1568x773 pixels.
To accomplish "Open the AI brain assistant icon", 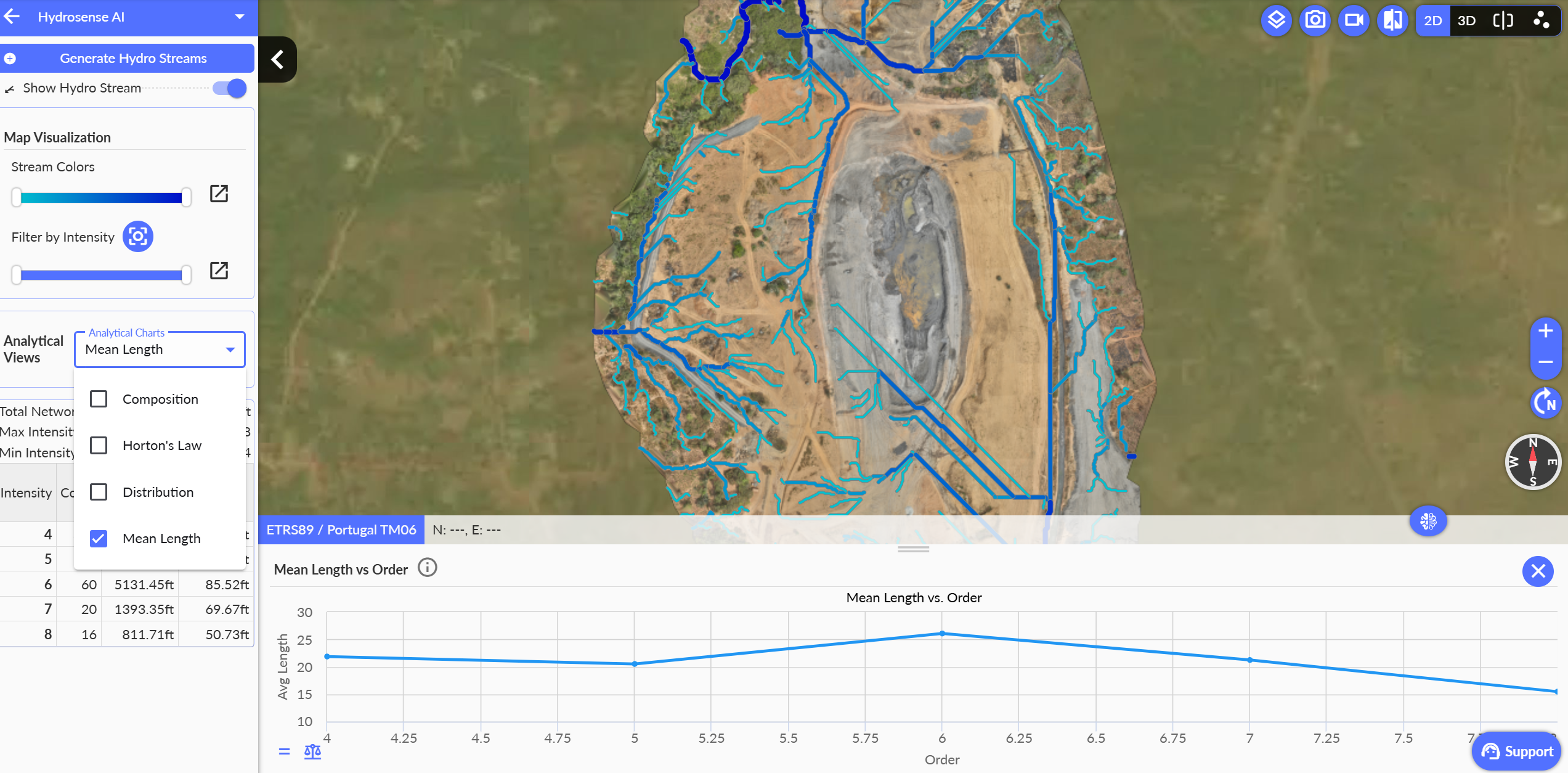I will pos(1428,521).
